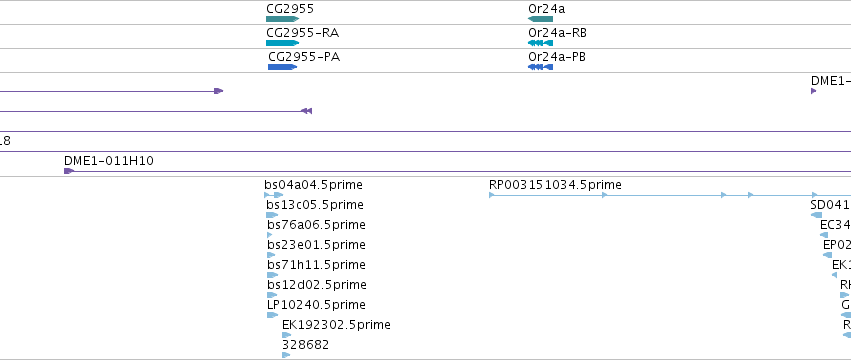
Task: Click the RP003151034.5prime feature start arrow
Action: pyautogui.click(x=492, y=195)
